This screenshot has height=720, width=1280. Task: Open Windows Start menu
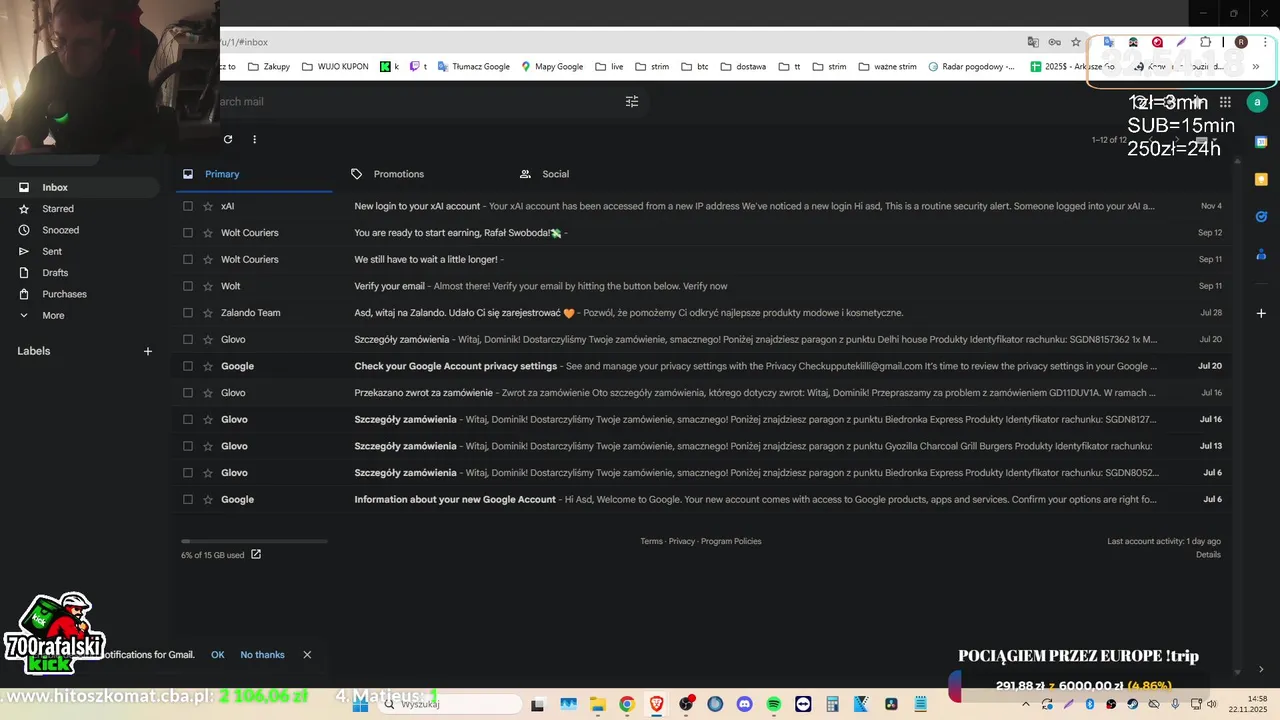pyautogui.click(x=360, y=704)
